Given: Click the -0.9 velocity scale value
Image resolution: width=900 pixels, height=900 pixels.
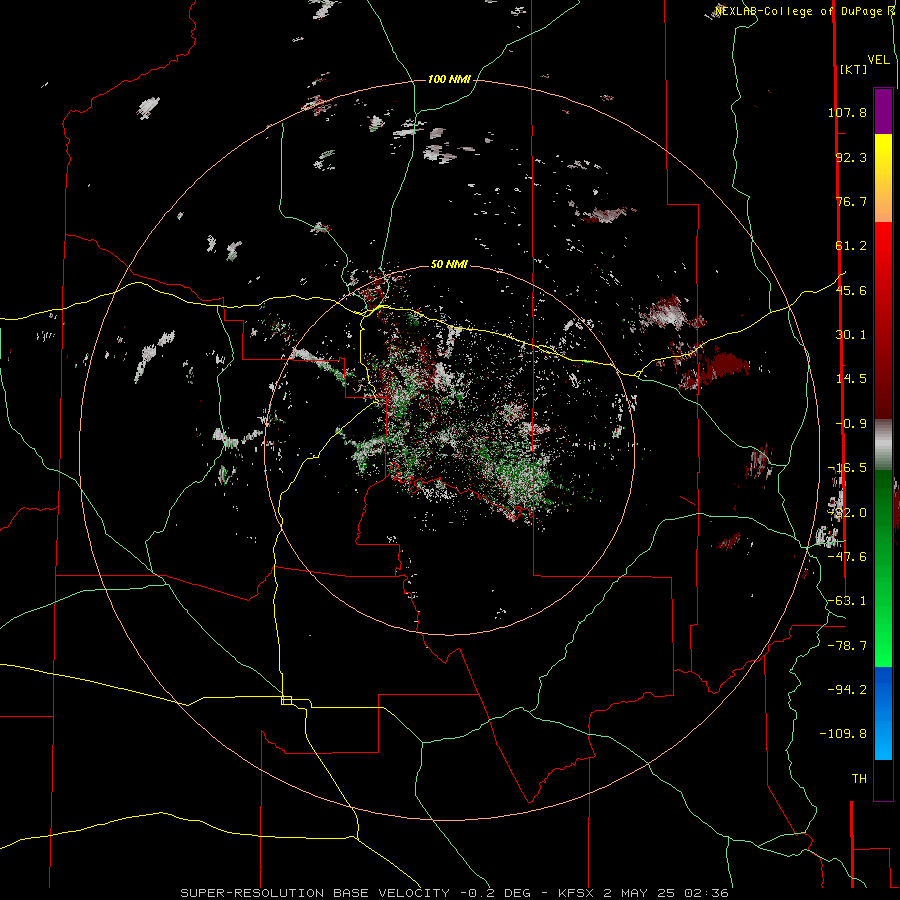Looking at the screenshot, I should pyautogui.click(x=851, y=424).
